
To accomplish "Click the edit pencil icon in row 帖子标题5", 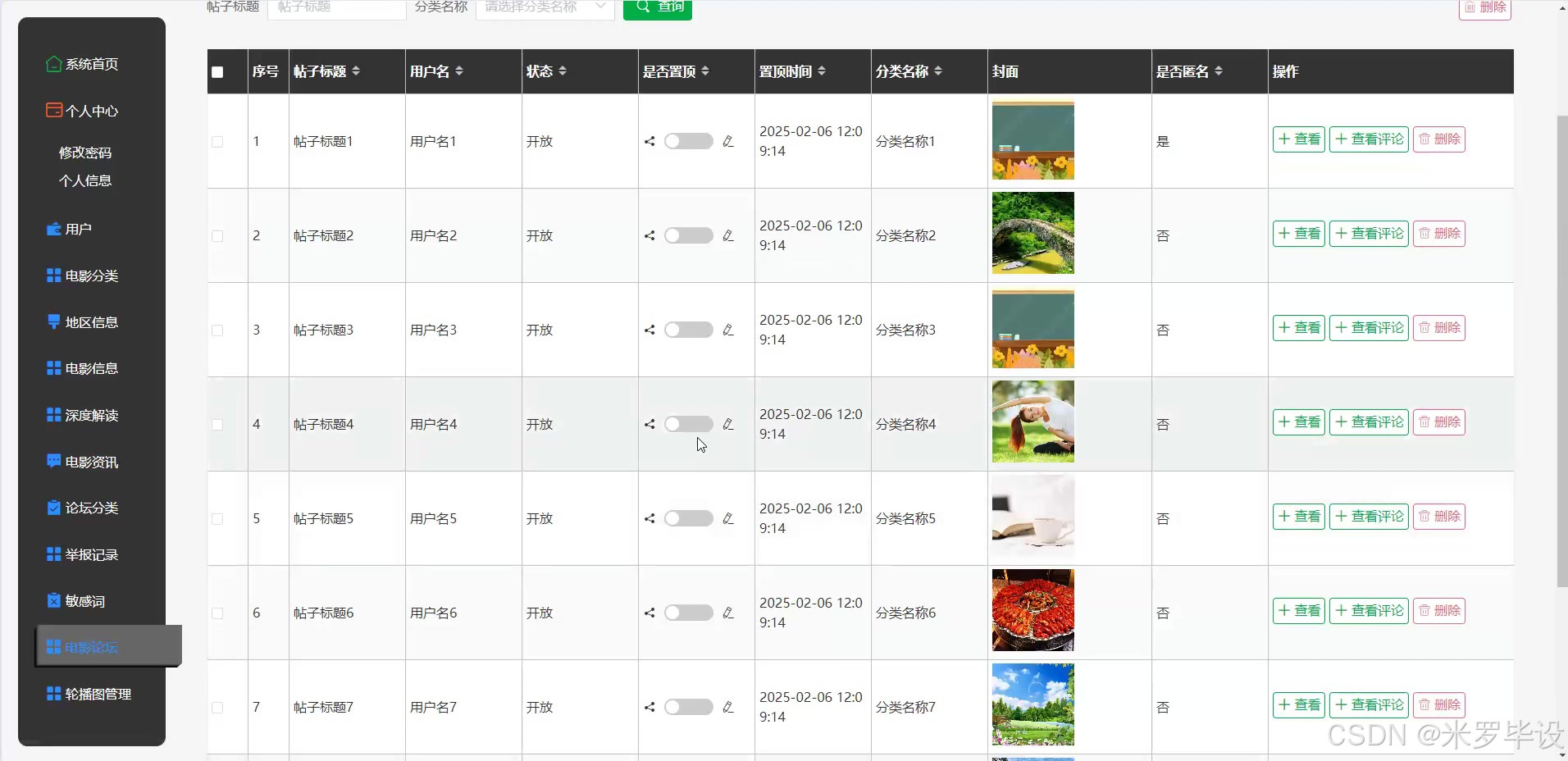I will pos(727,518).
